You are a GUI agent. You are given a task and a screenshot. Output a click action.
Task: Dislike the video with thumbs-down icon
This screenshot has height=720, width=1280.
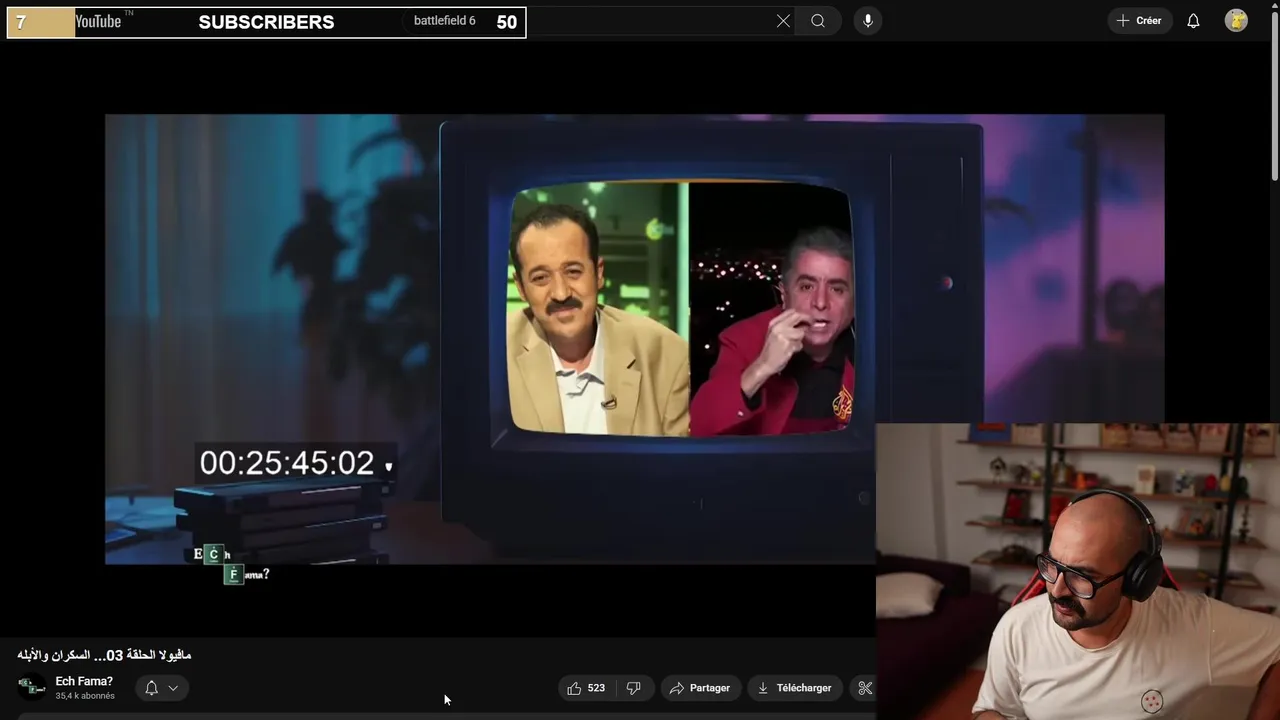[634, 688]
